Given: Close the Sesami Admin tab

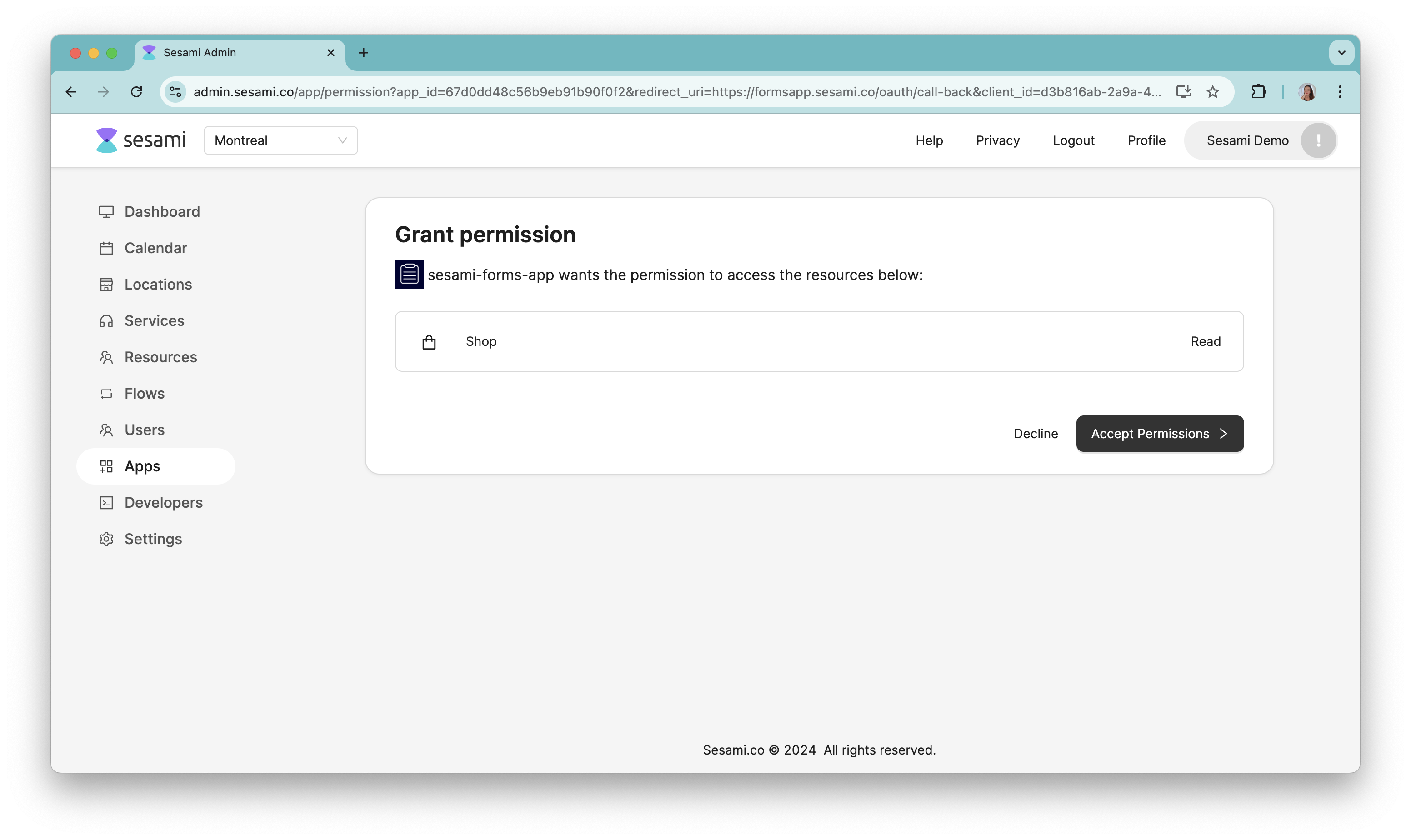Looking at the screenshot, I should click(x=331, y=53).
